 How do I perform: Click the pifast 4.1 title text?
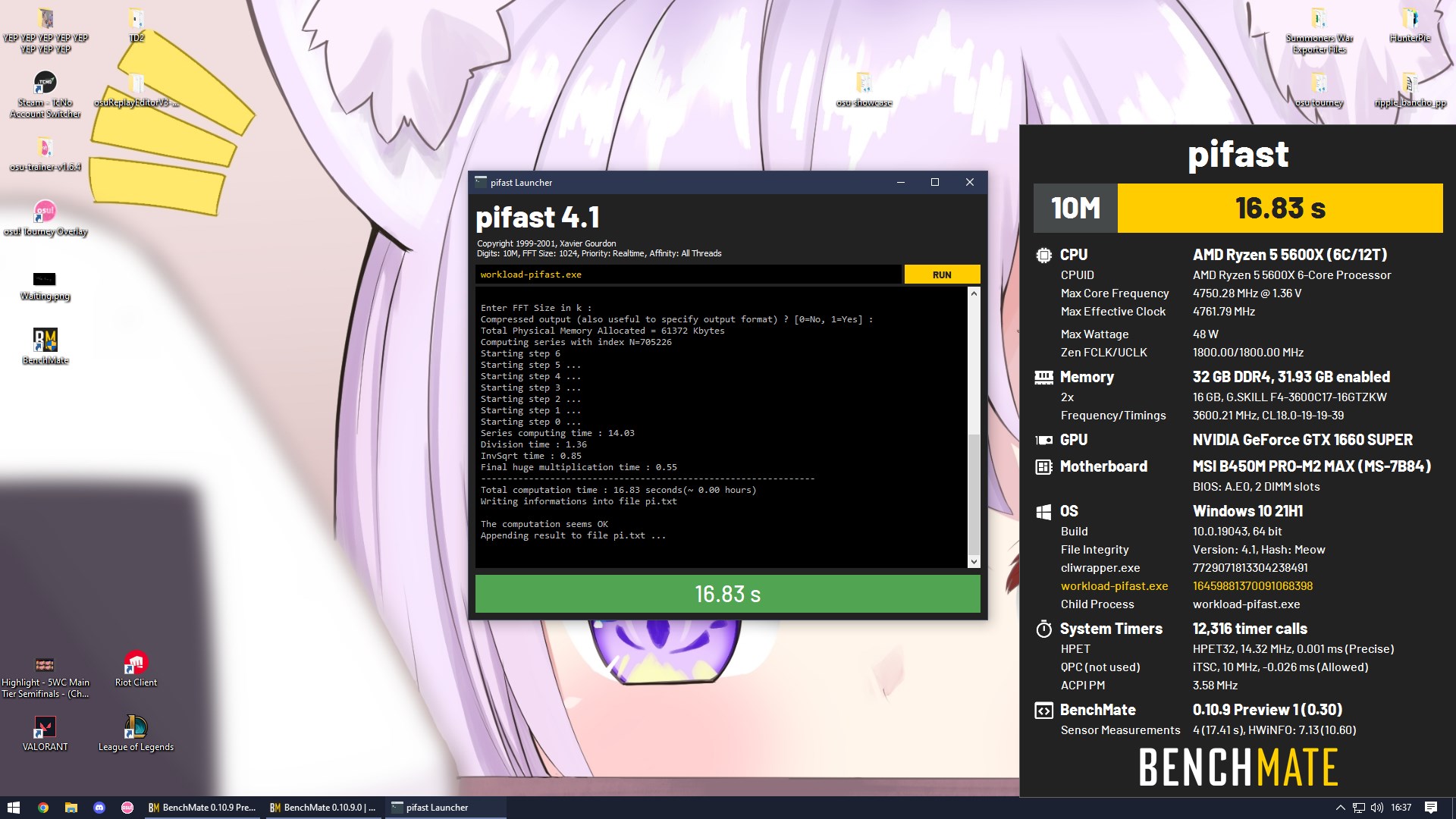coord(538,218)
